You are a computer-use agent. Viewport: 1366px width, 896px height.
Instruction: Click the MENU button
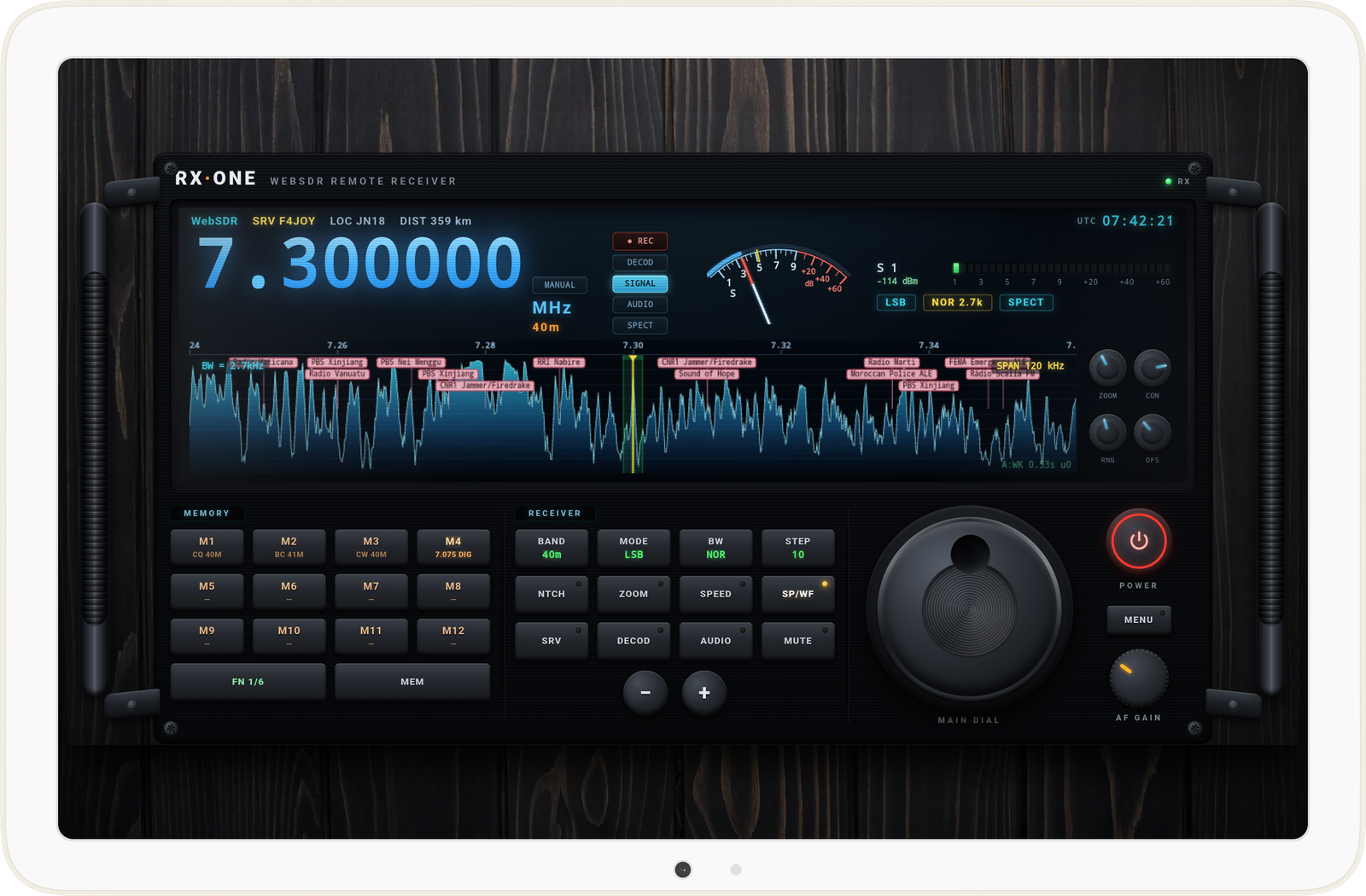click(x=1138, y=620)
